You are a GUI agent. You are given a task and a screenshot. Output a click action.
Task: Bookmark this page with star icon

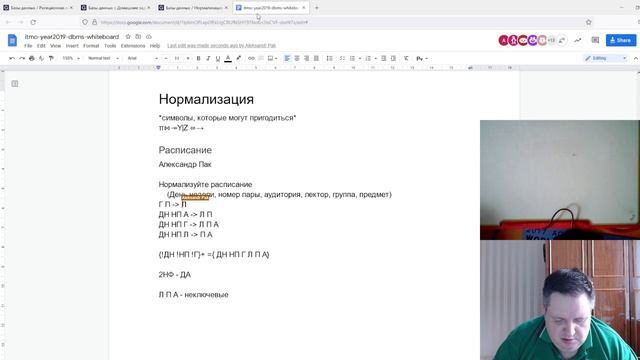pyautogui.click(x=589, y=22)
